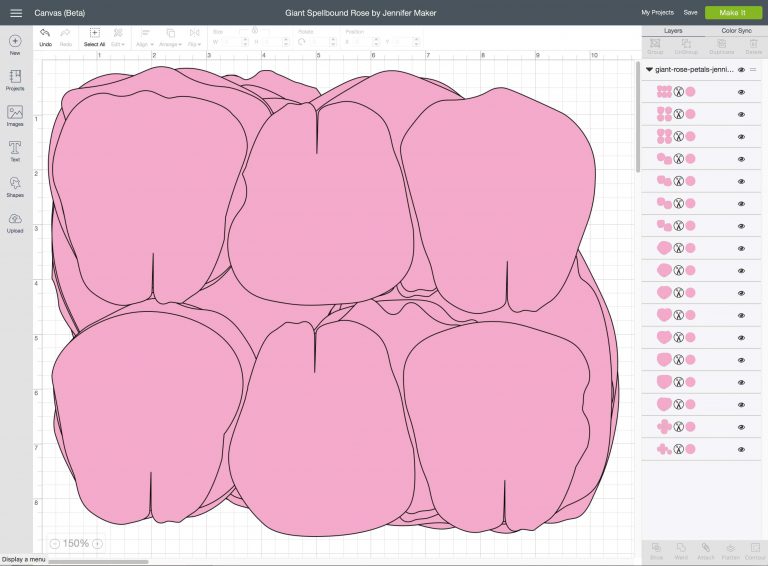Switch to the Layers tab

[673, 30]
